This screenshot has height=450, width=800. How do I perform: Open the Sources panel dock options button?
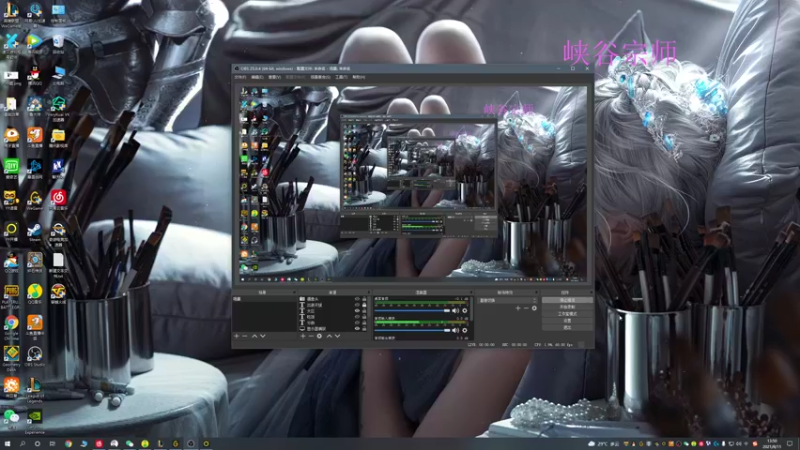click(368, 293)
